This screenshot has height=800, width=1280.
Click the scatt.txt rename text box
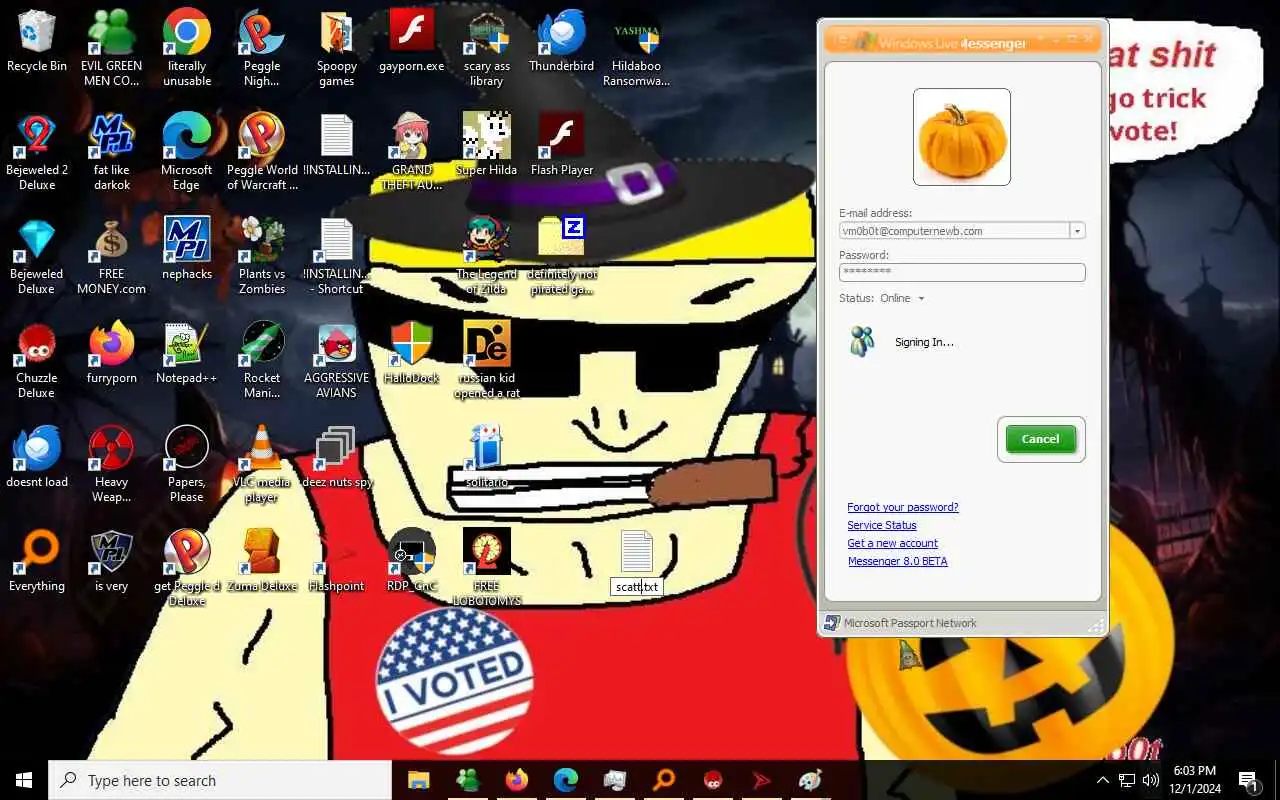[x=637, y=587]
